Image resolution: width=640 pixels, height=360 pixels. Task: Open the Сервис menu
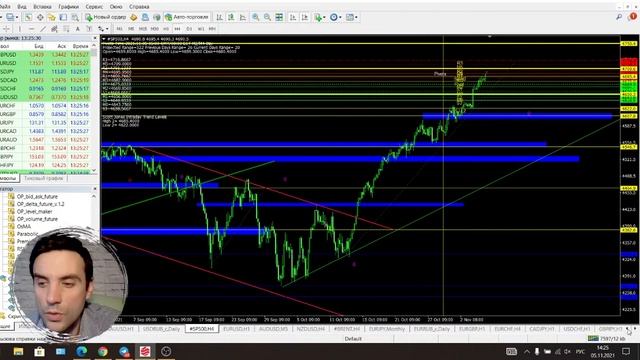[x=94, y=7]
